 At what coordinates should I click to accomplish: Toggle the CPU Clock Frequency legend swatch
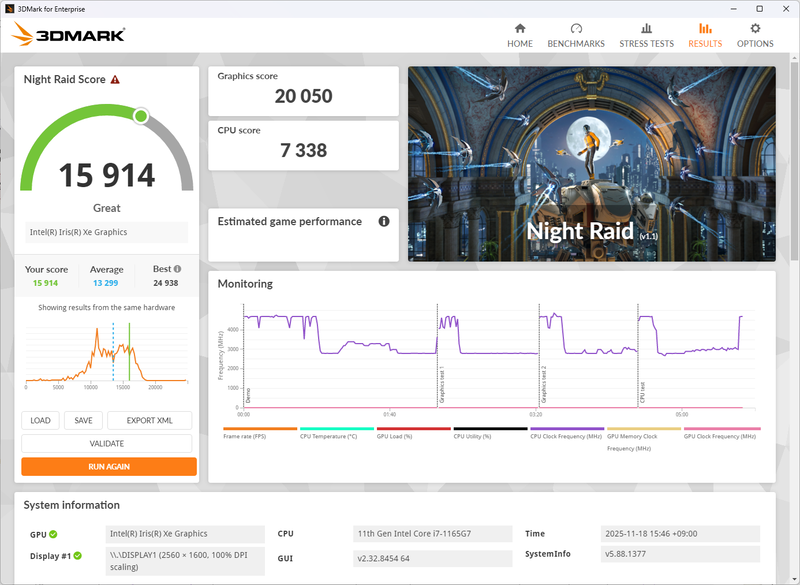(567, 429)
